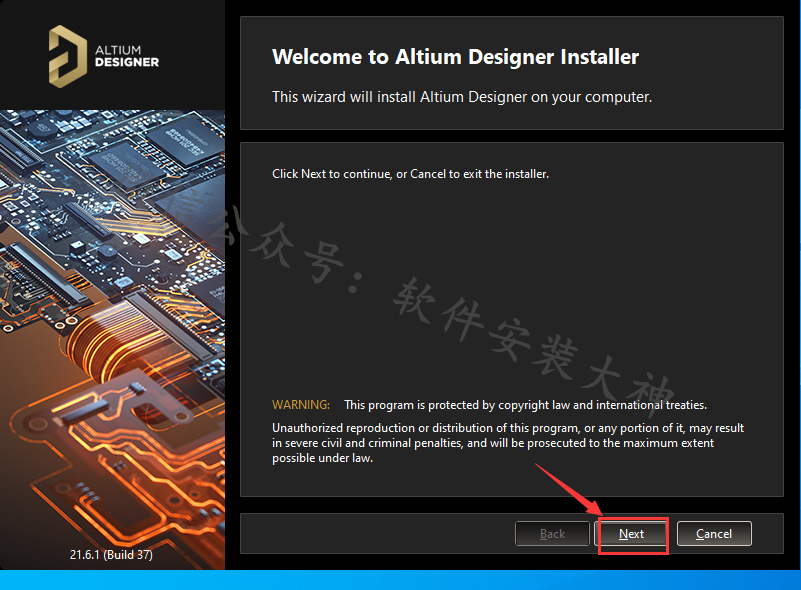Click "This program is protected by copyright law and international treaties."
801x590 pixels.
526,405
